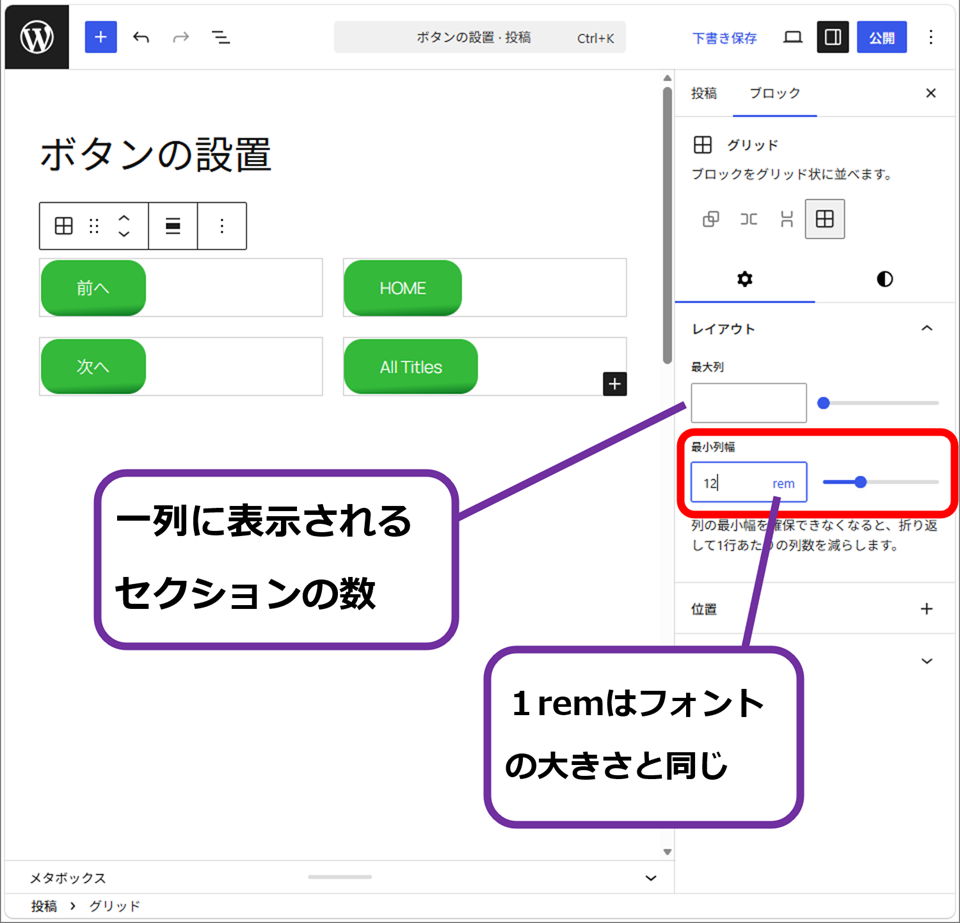Open the command palette showing ボタンの設置 · 投稿
Viewport: 960px width, 923px height.
(x=479, y=37)
